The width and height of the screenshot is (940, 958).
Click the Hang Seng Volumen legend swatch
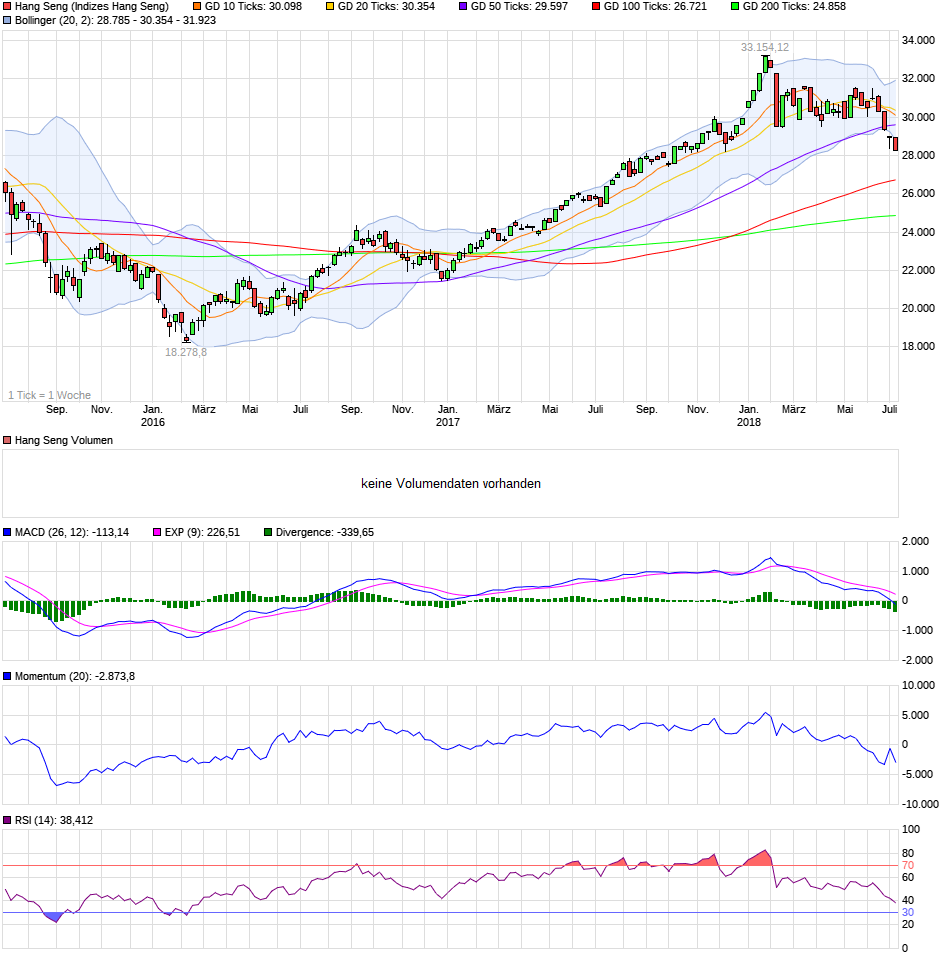7,441
